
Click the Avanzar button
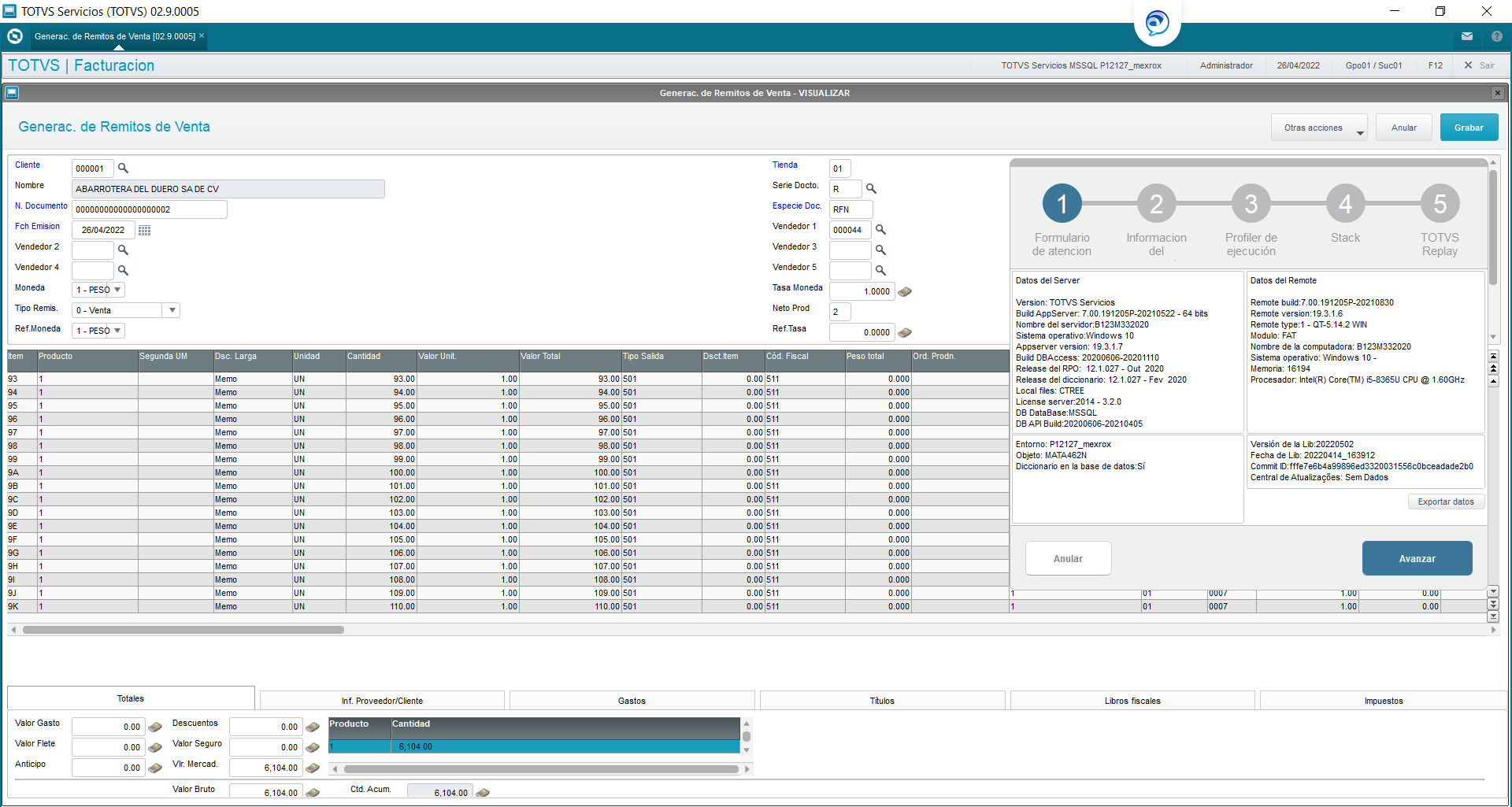coord(1417,559)
